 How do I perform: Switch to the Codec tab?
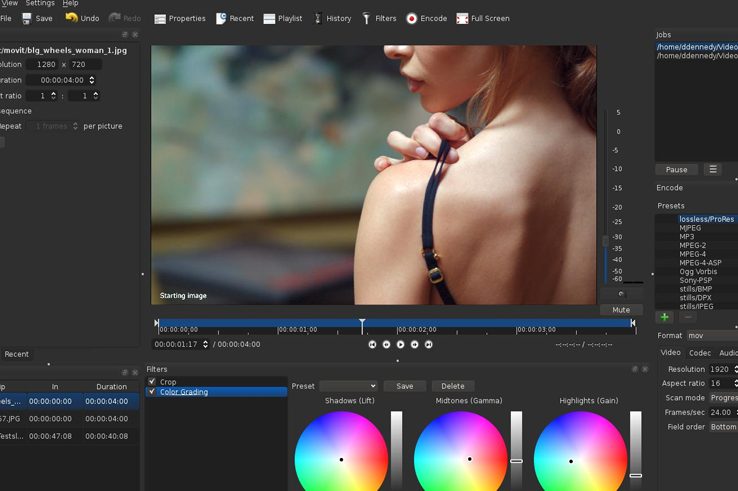pyautogui.click(x=700, y=352)
